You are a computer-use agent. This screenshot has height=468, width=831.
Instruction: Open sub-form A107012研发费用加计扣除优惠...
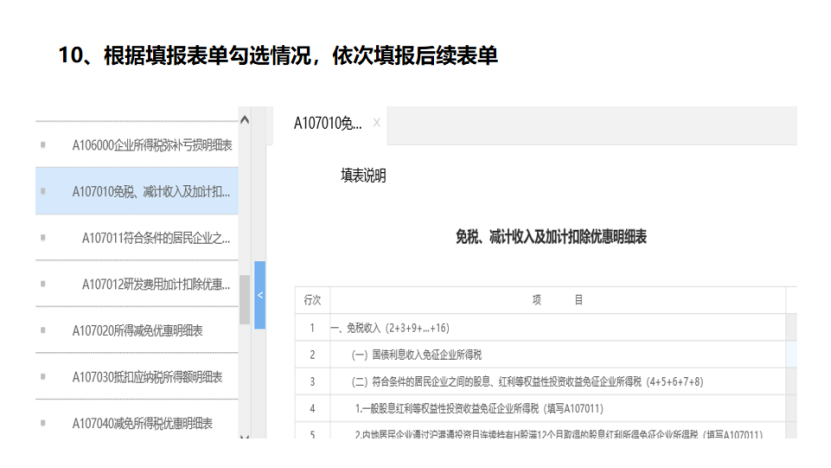tap(157, 284)
